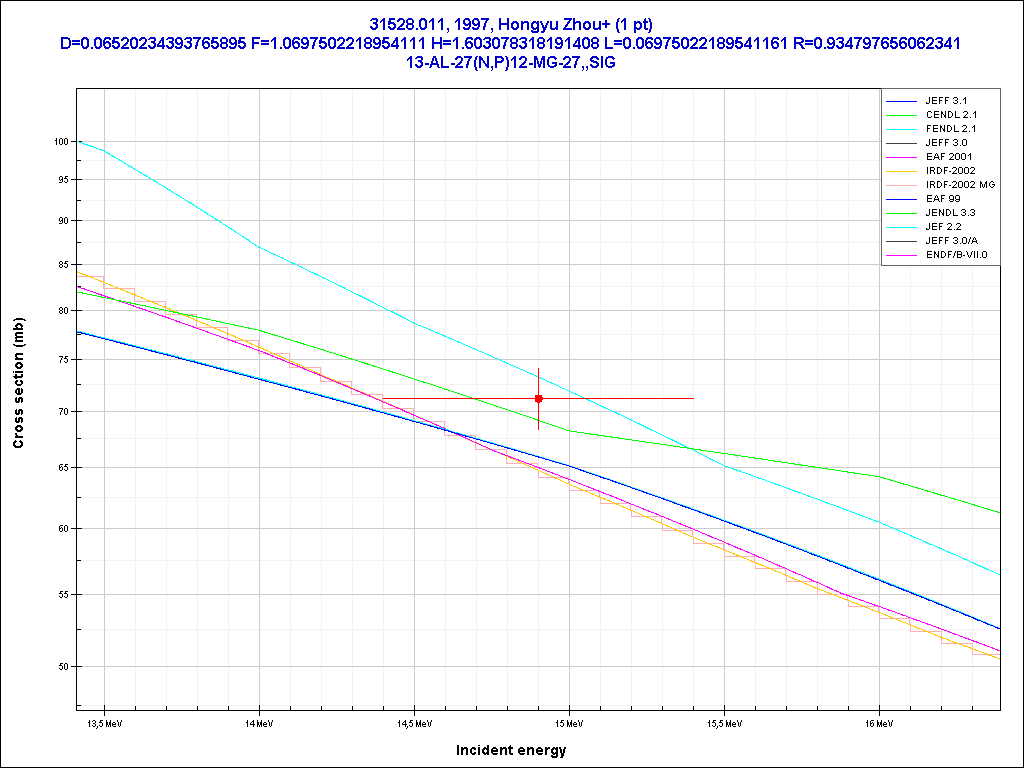Click the FENDL 2.1 legend label
The image size is (1024, 768).
pyautogui.click(x=951, y=129)
